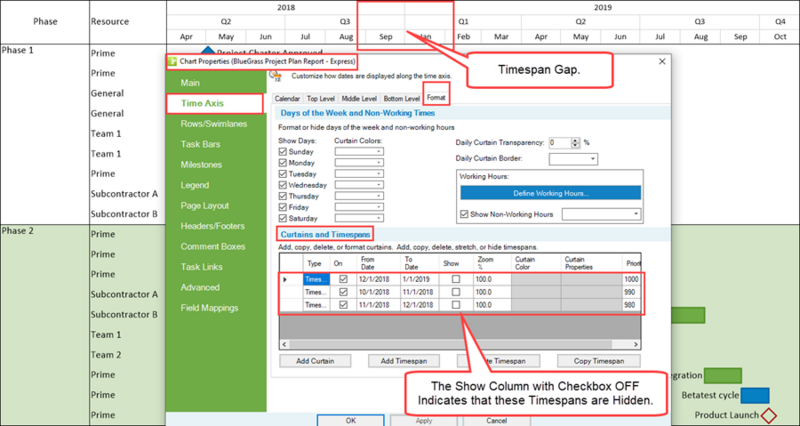Image resolution: width=800 pixels, height=426 pixels.
Task: Switch to the Bottom Level tab
Action: (402, 98)
